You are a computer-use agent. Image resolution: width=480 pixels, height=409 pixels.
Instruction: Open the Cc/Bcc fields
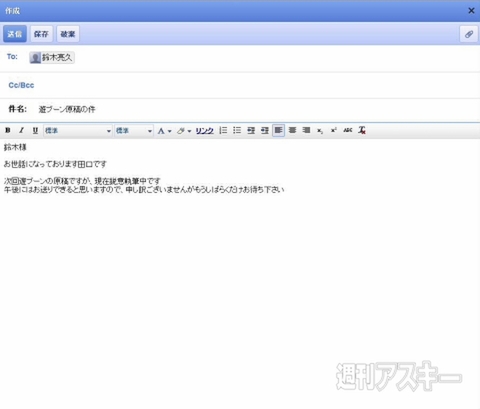pyautogui.click(x=21, y=85)
